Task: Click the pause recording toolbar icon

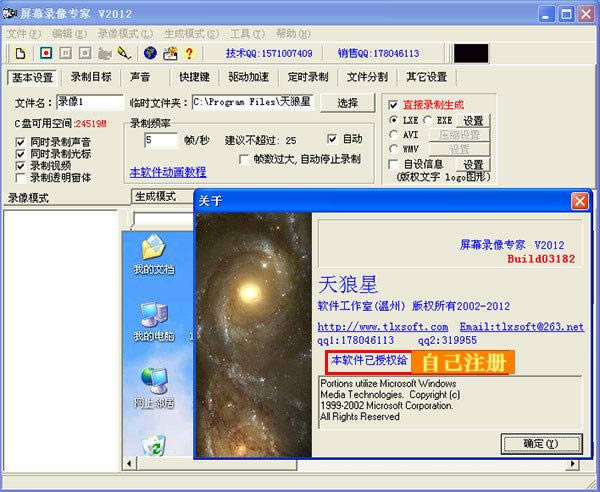Action: [x=65, y=53]
